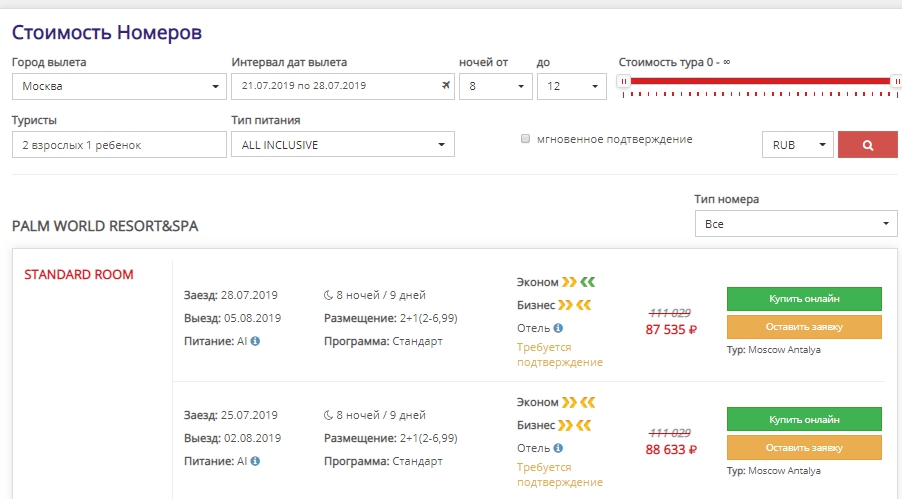Click Оставить заявку for the 87 535 ₽ tour
Image resolution: width=902 pixels, height=499 pixels.
(804, 327)
